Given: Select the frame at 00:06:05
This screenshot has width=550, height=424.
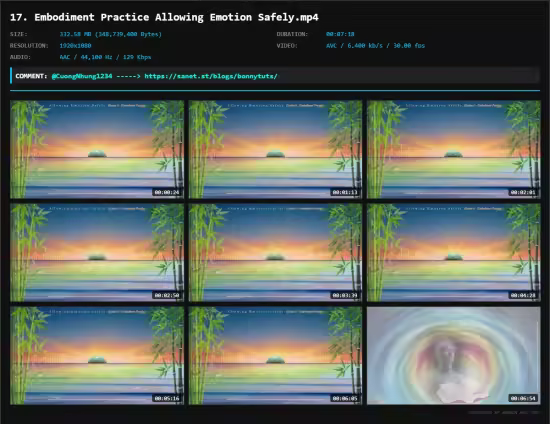Looking at the screenshot, I should click(x=275, y=356).
